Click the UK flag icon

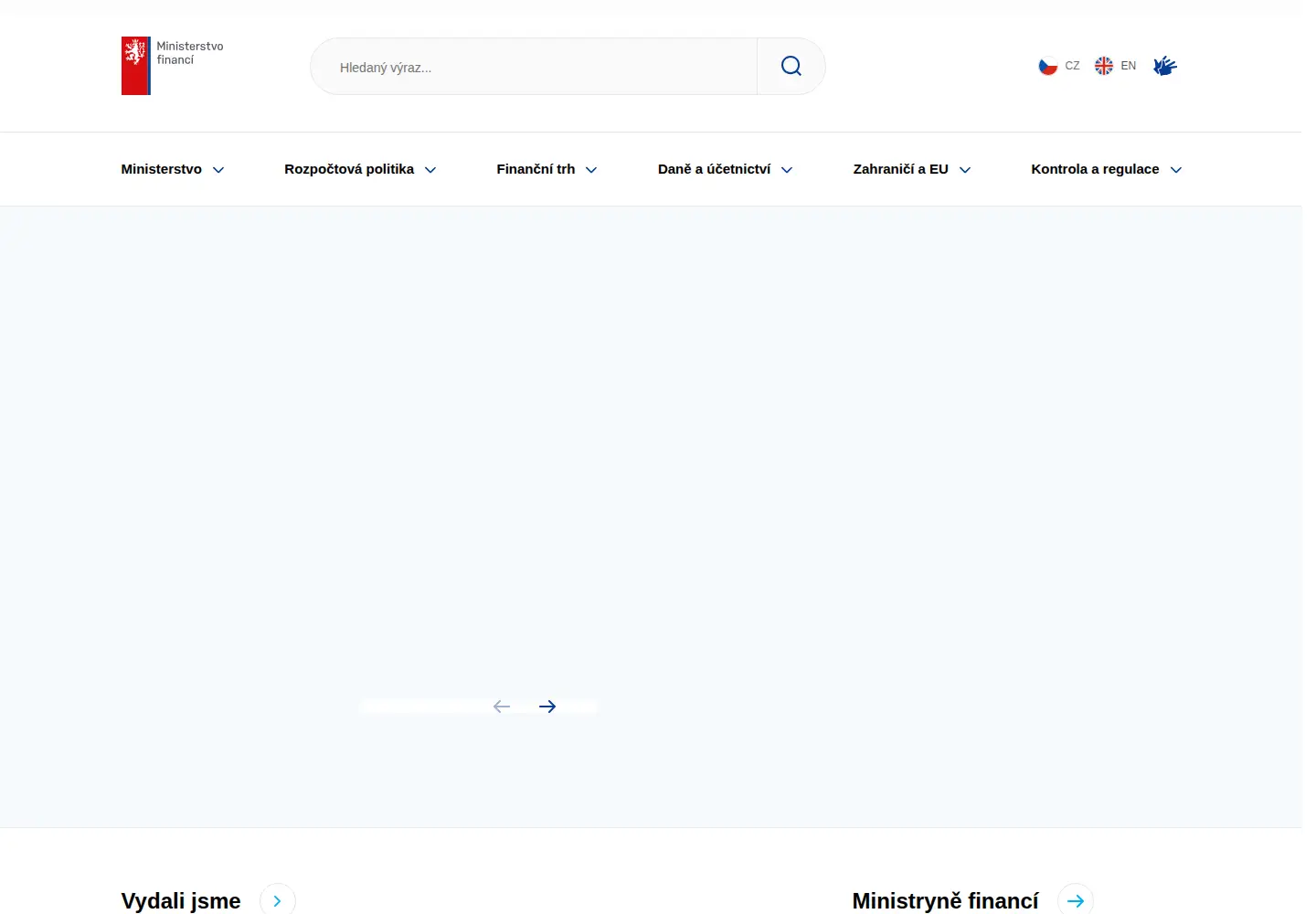pos(1104,66)
